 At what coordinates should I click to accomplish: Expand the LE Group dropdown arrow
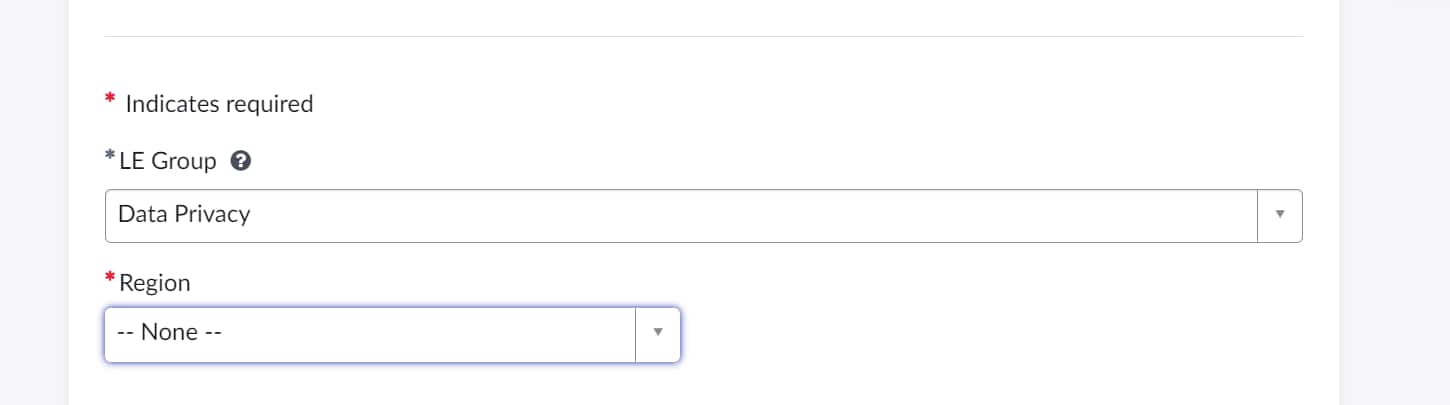pyautogui.click(x=1279, y=214)
